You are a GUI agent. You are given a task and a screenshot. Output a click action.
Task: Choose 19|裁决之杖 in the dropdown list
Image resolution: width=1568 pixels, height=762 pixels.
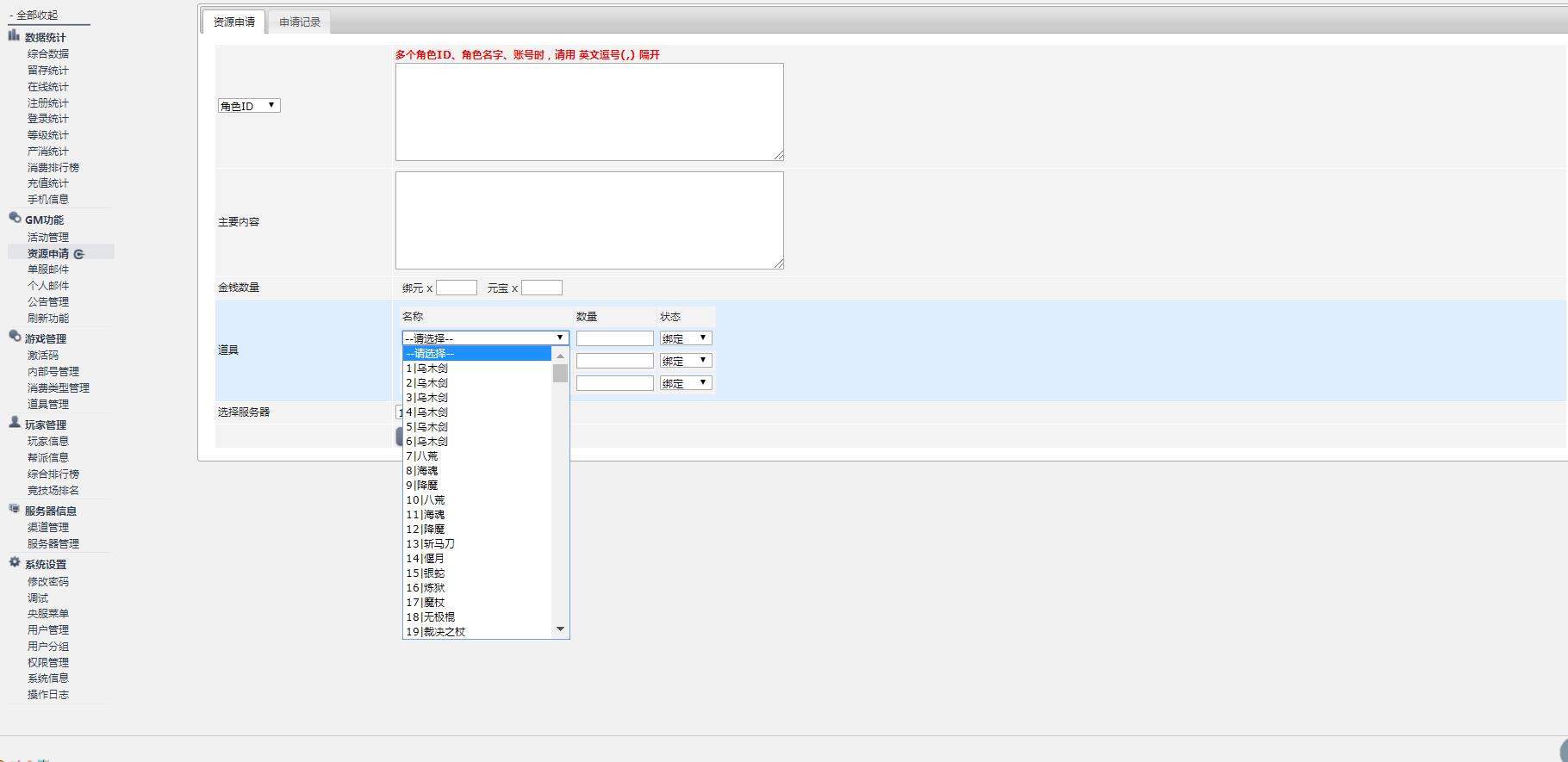pyautogui.click(x=436, y=632)
